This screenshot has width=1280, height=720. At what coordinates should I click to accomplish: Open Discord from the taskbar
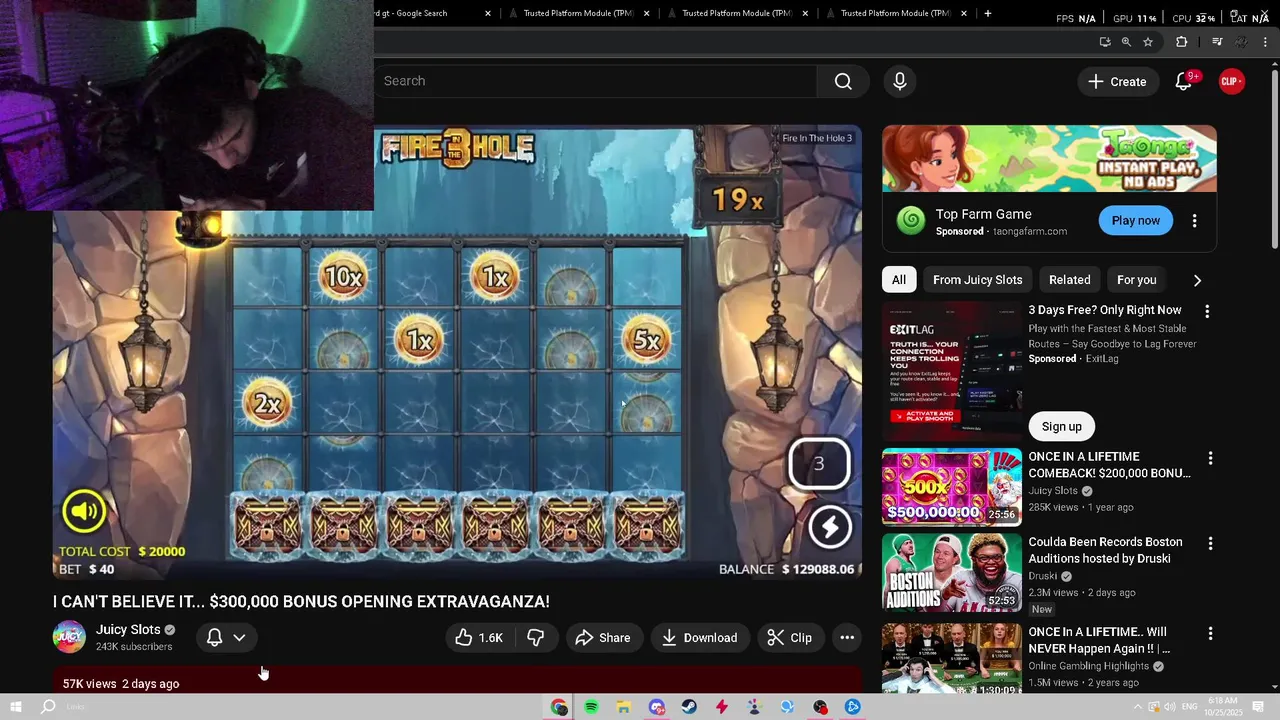[656, 708]
